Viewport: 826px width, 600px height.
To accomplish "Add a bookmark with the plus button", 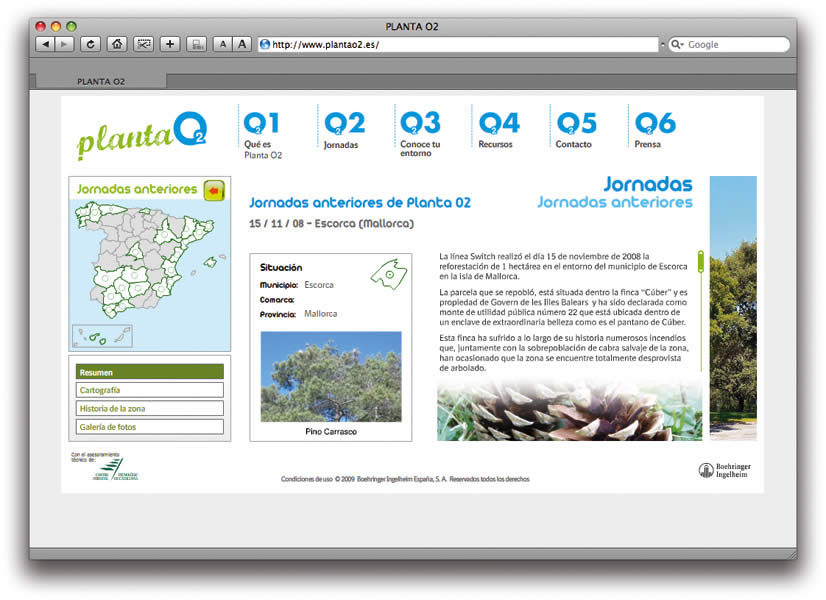I will tap(170, 44).
